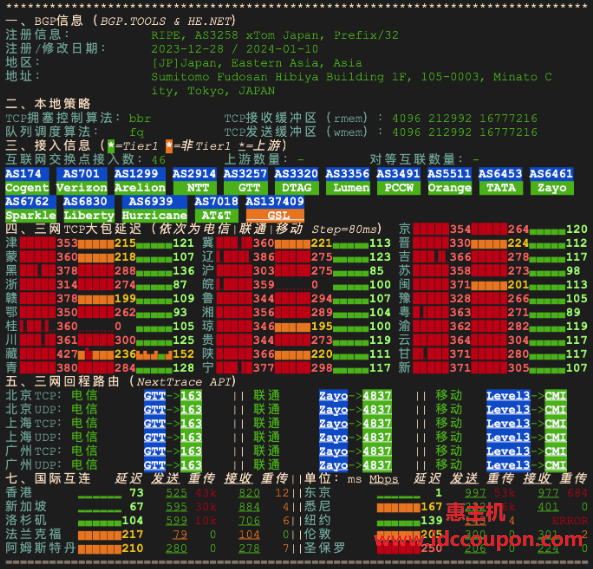Click the GTT badge in 北京TCP row
The width and height of the screenshot is (593, 569).
click(x=155, y=396)
